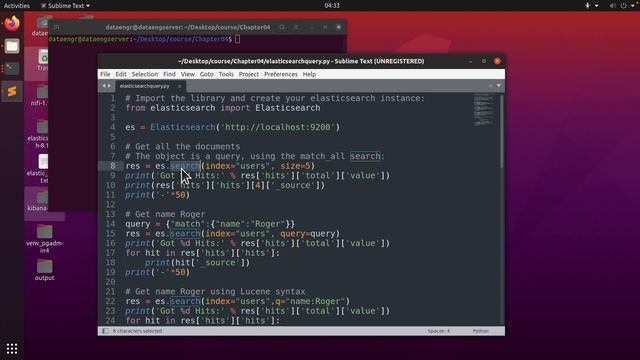
Task: Open the Spaces: 4 indentation selector
Action: point(439,331)
